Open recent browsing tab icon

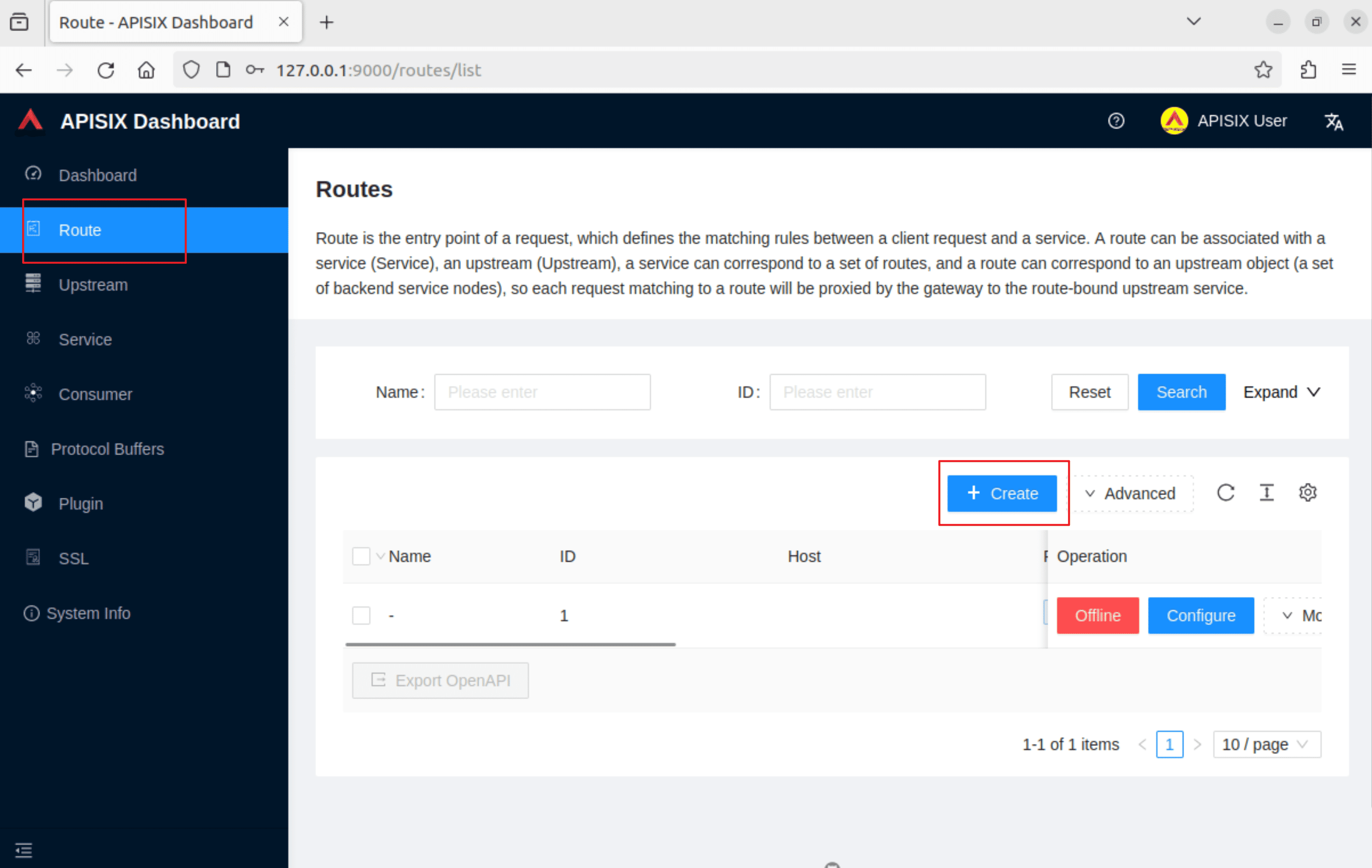click(x=19, y=22)
